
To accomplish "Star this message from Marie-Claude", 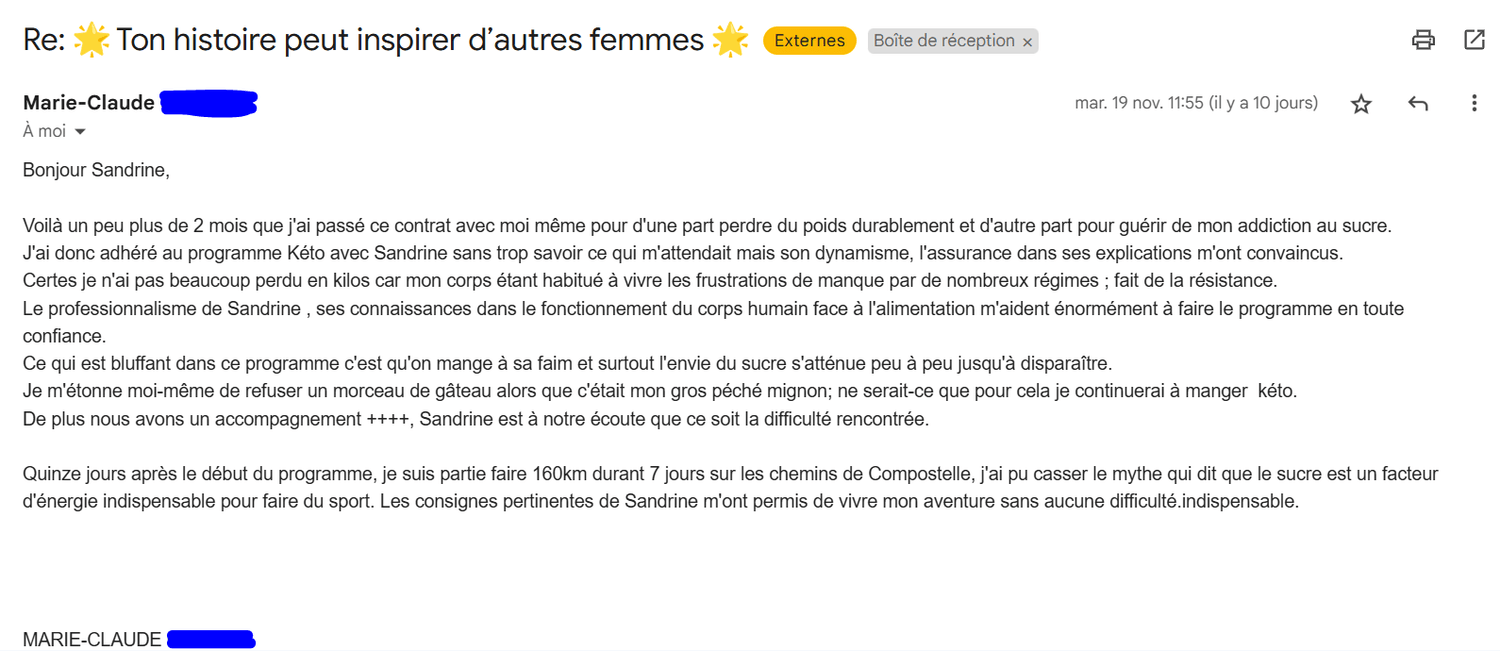I will pyautogui.click(x=1361, y=104).
